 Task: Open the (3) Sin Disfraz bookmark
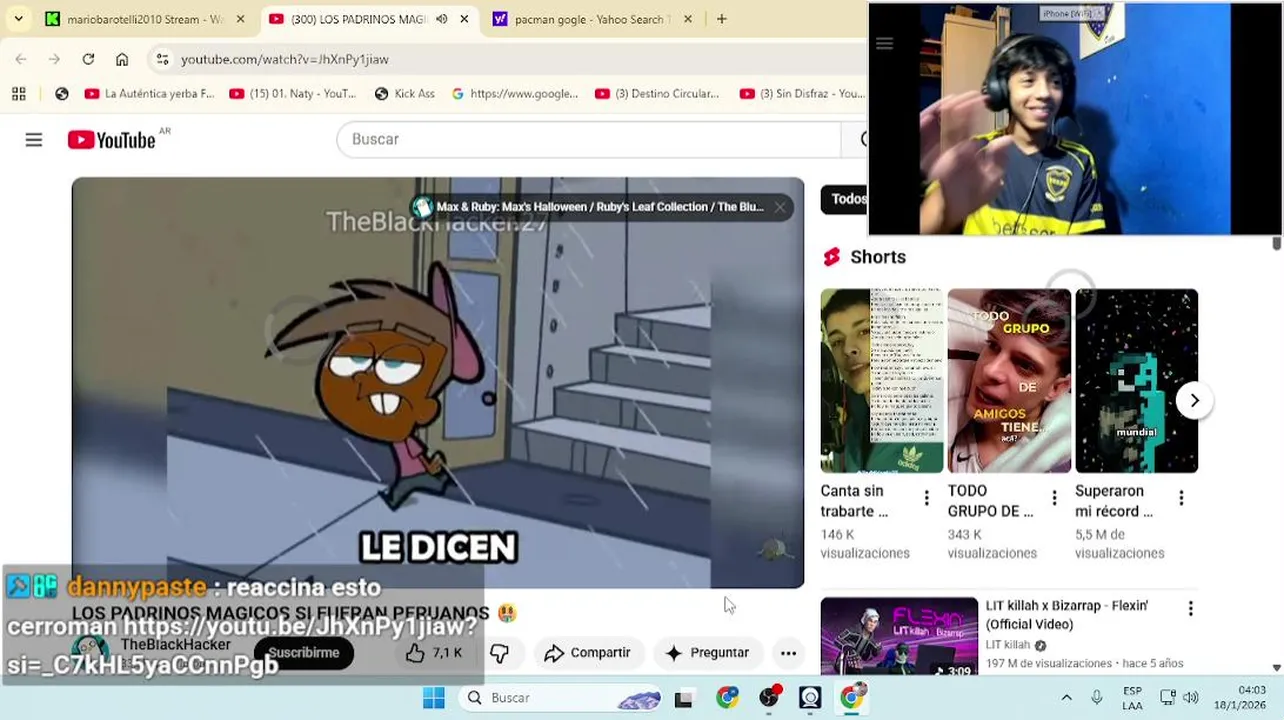tap(803, 93)
